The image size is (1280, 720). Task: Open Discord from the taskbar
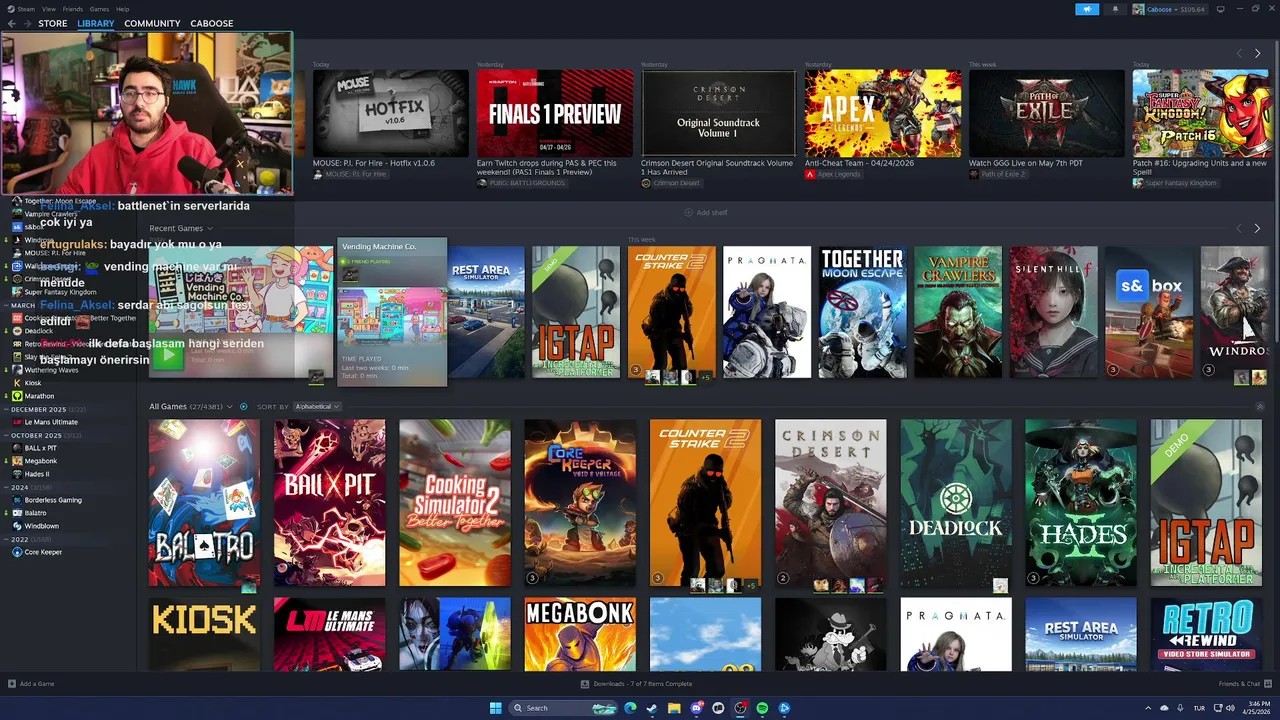(696, 708)
